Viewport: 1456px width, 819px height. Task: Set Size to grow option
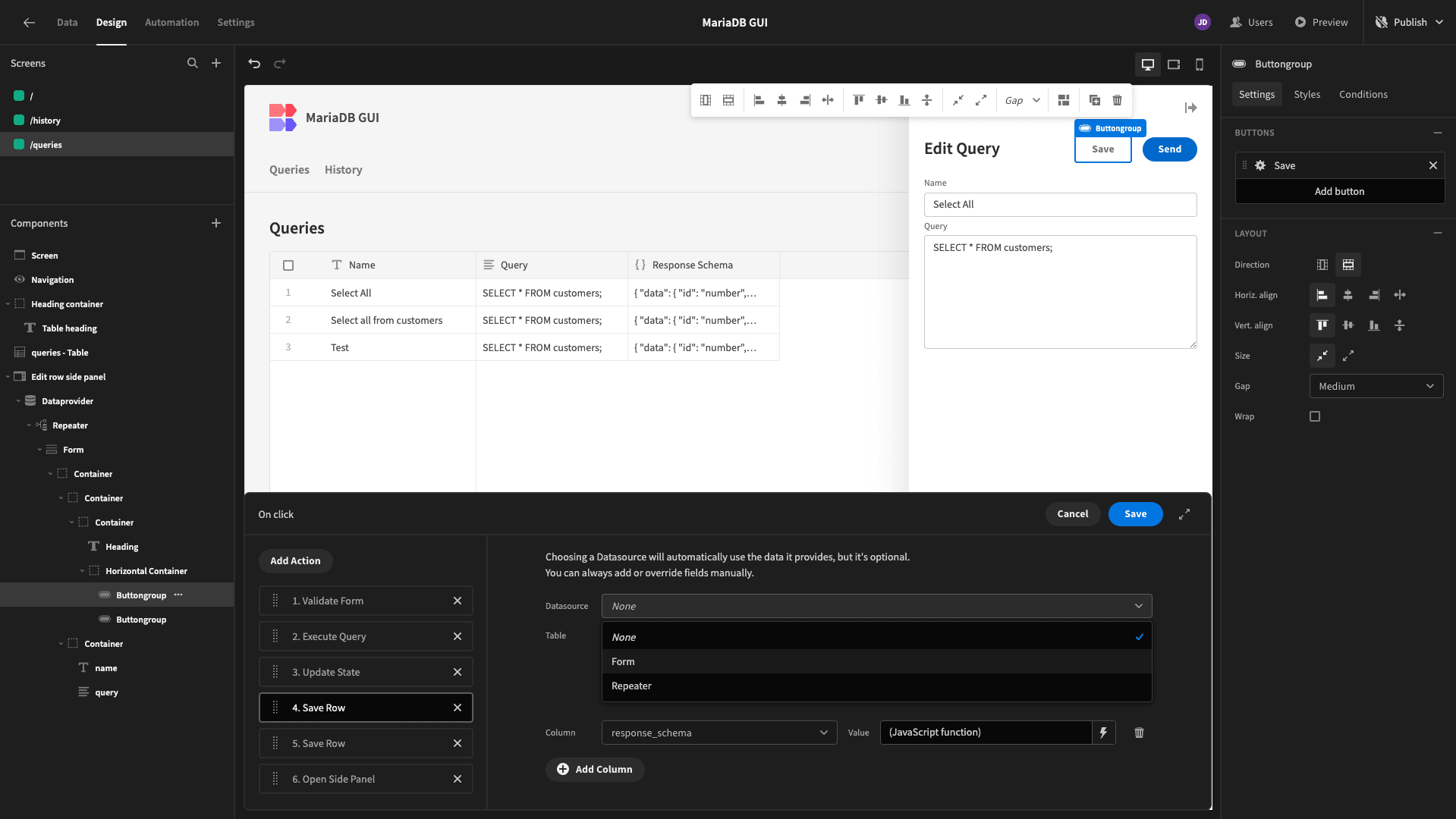point(1348,356)
